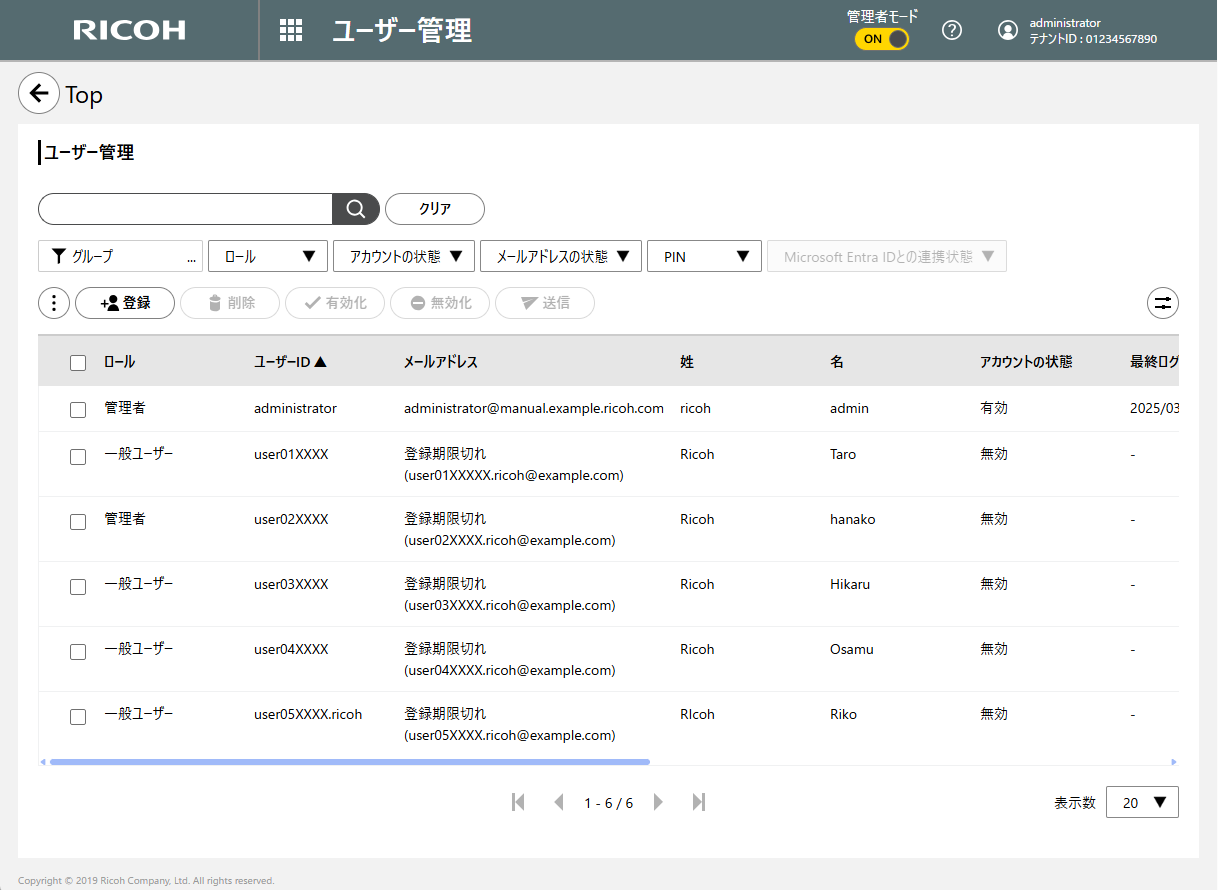Click the help question mark icon
The image size is (1218, 890).
(x=952, y=30)
